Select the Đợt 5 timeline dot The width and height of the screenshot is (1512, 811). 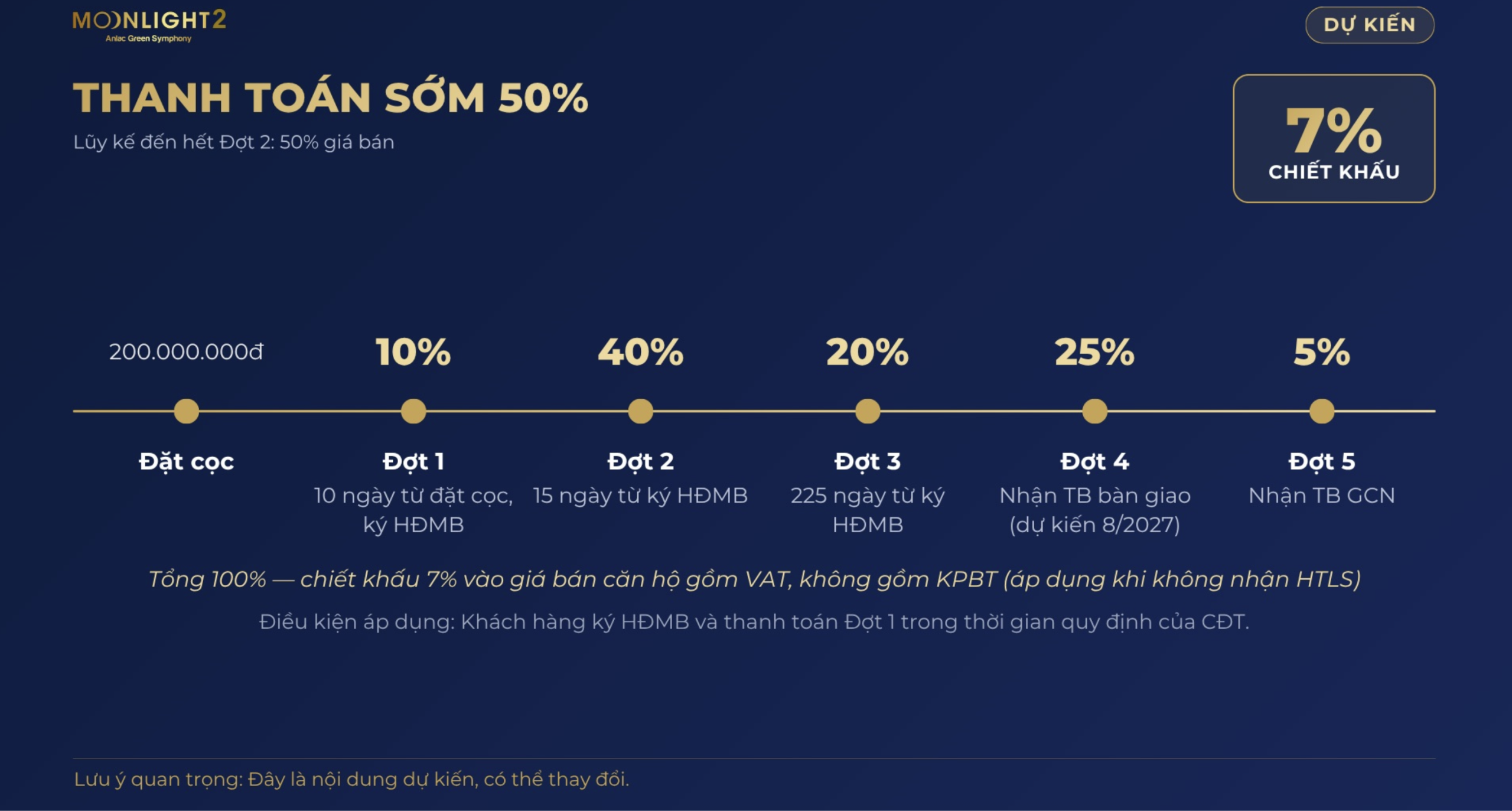pos(1322,411)
